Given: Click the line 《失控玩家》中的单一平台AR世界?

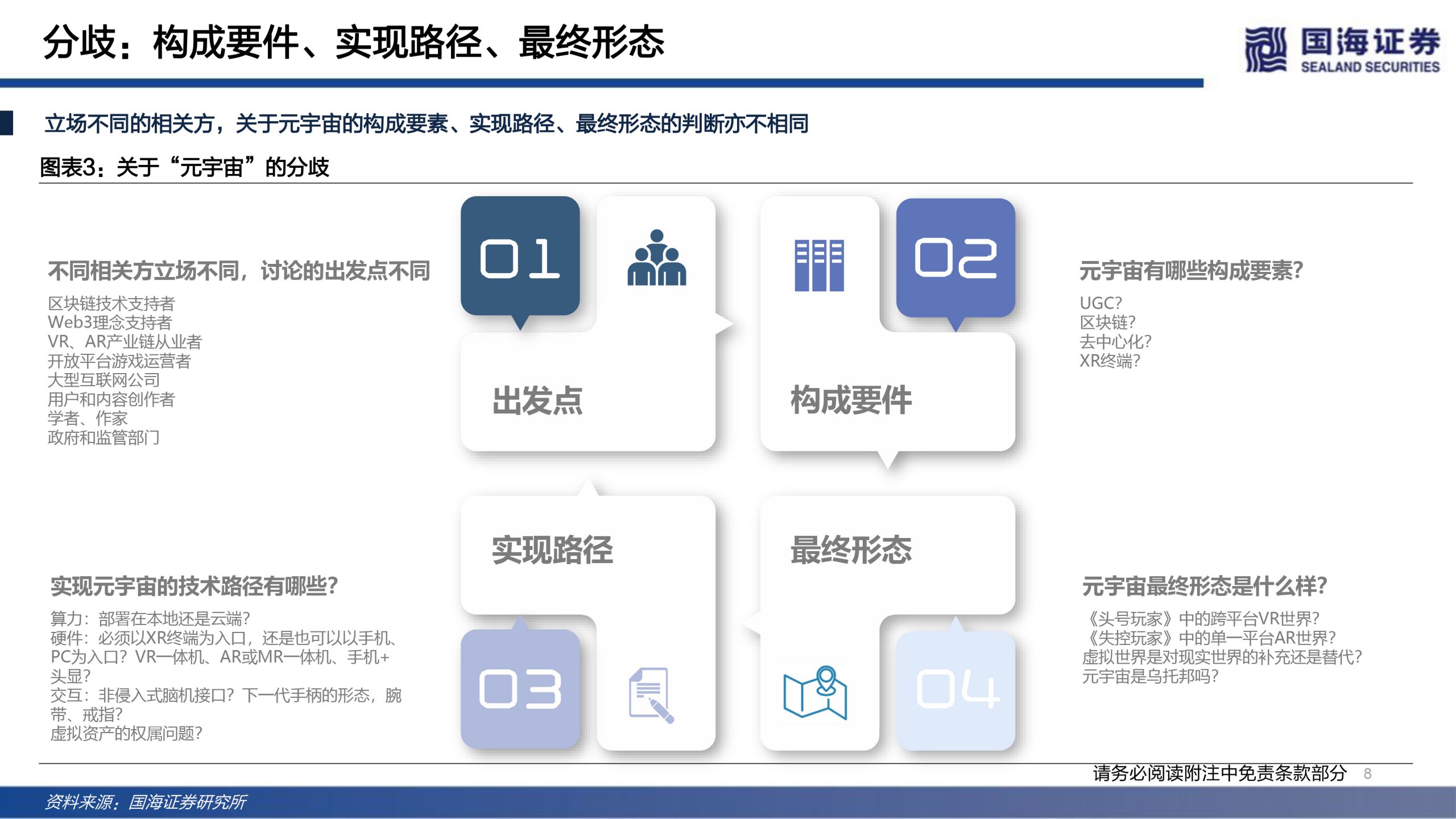Looking at the screenshot, I should pos(1209,638).
